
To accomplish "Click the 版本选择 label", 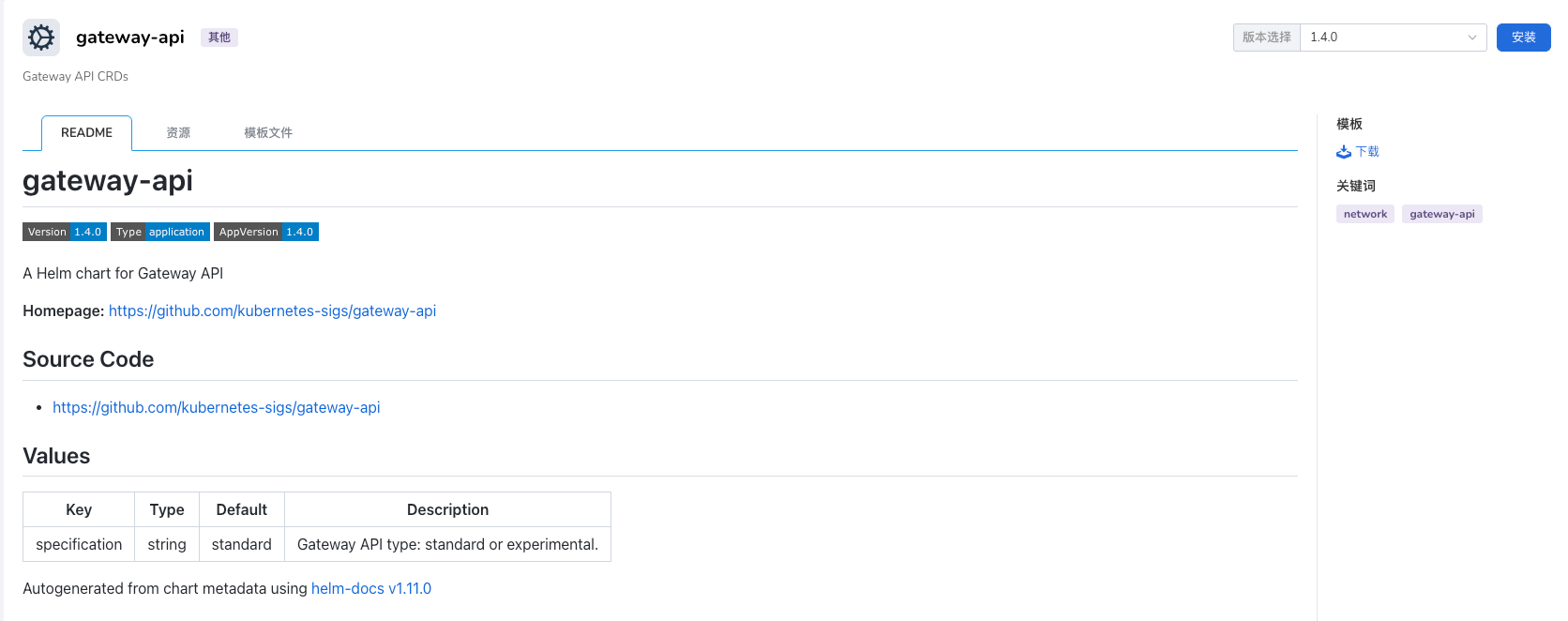I will coord(1267,38).
